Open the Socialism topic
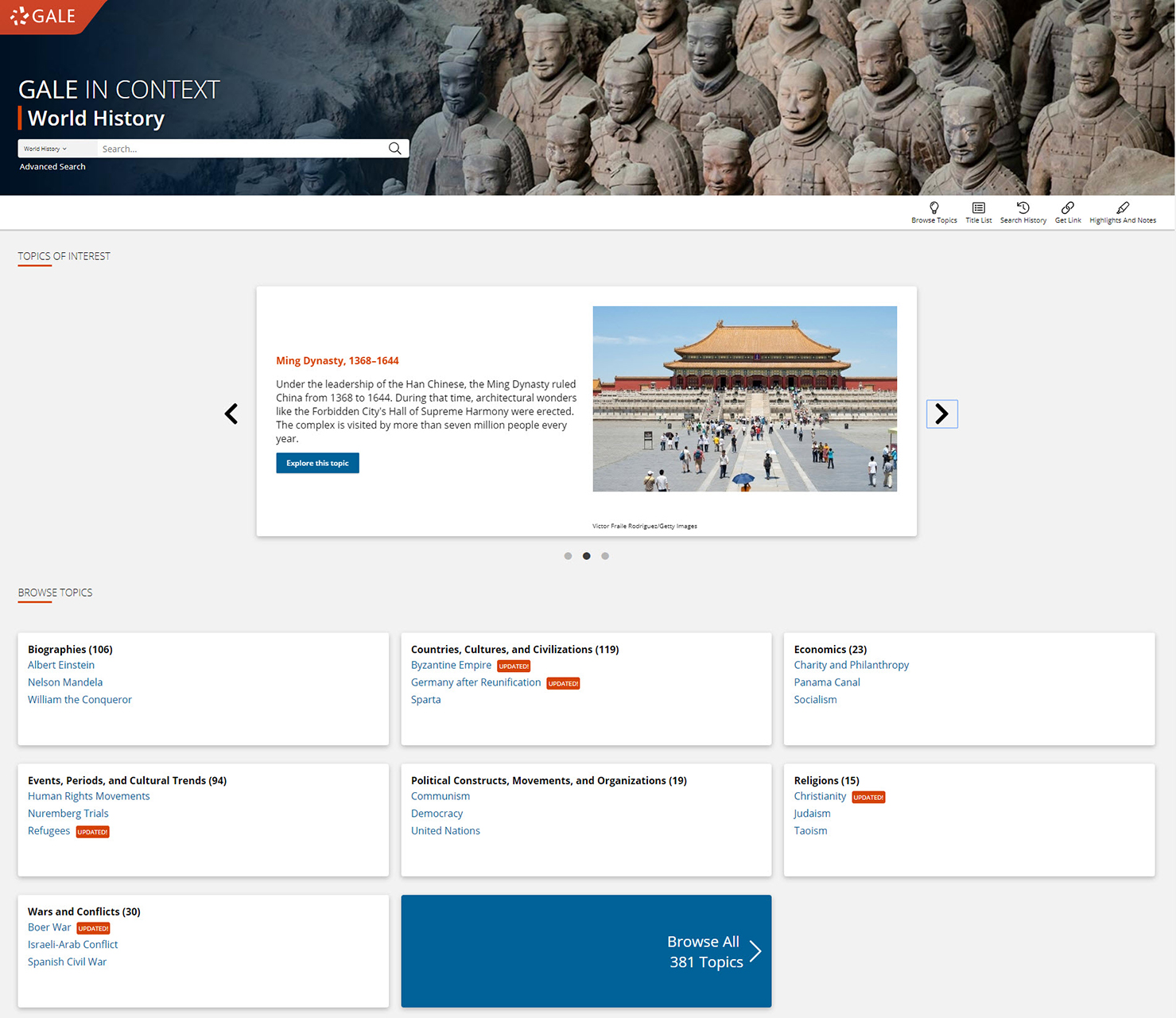Viewport: 1176px width, 1018px height. (815, 700)
